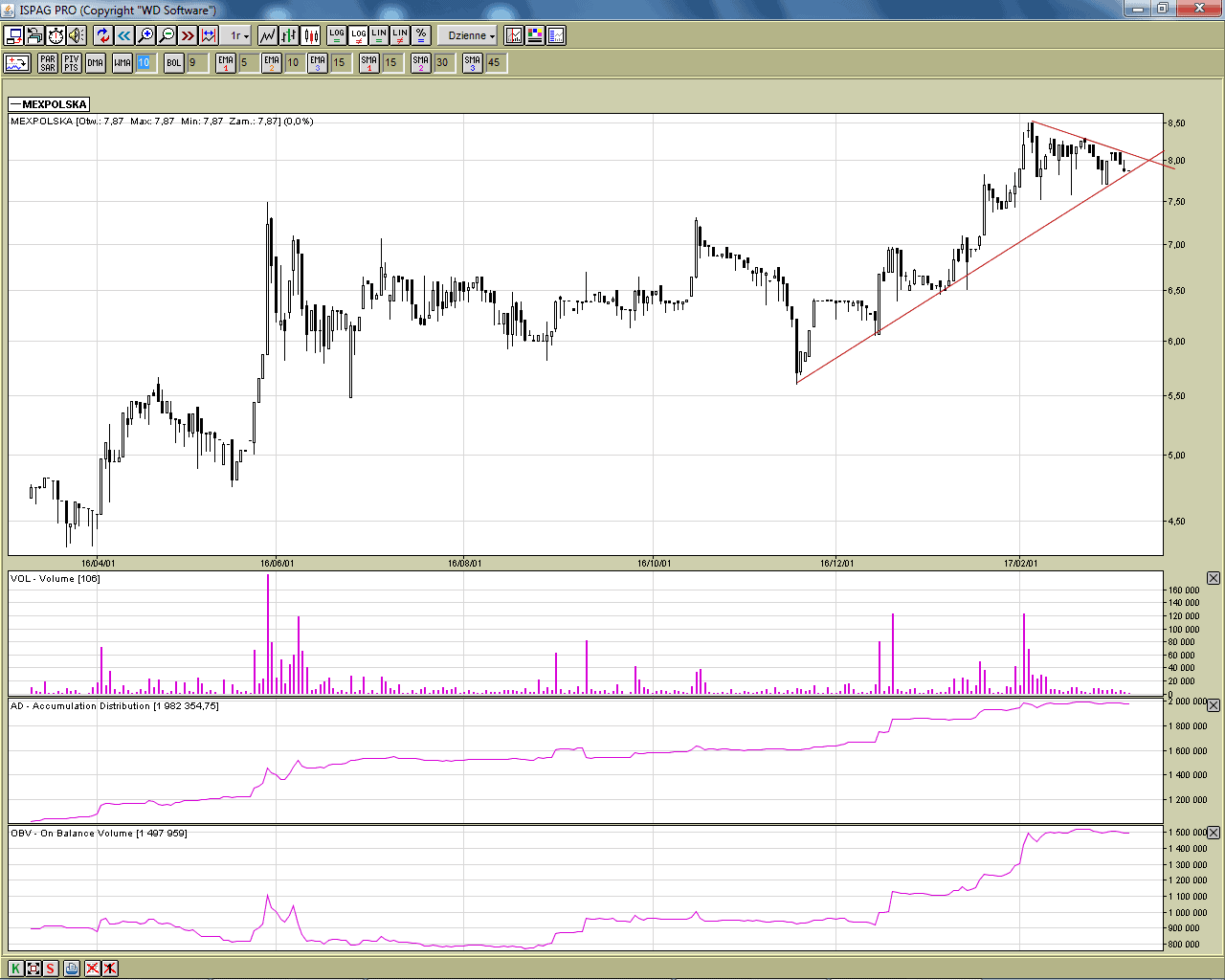Select the MEXPOLSKA chart tab
The image size is (1225, 980).
[49, 104]
